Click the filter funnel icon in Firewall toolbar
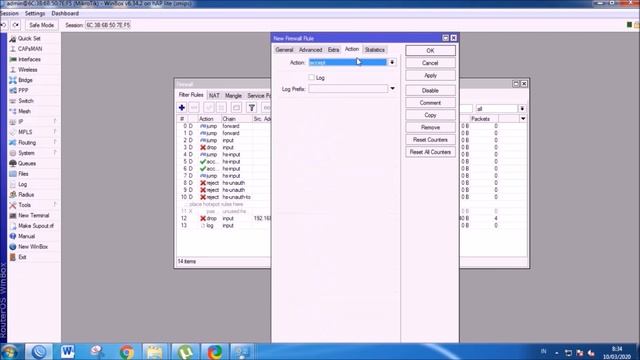640x360 pixels. point(252,108)
